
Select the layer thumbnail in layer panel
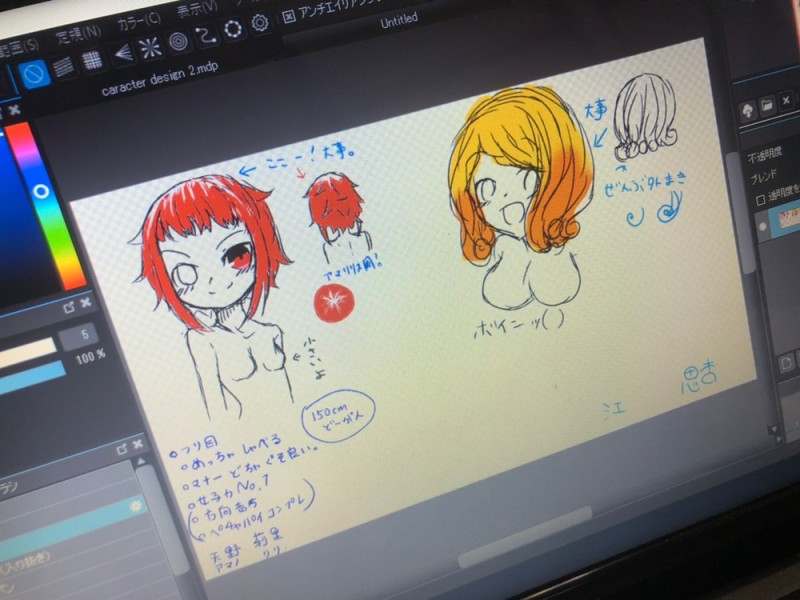[x=788, y=217]
